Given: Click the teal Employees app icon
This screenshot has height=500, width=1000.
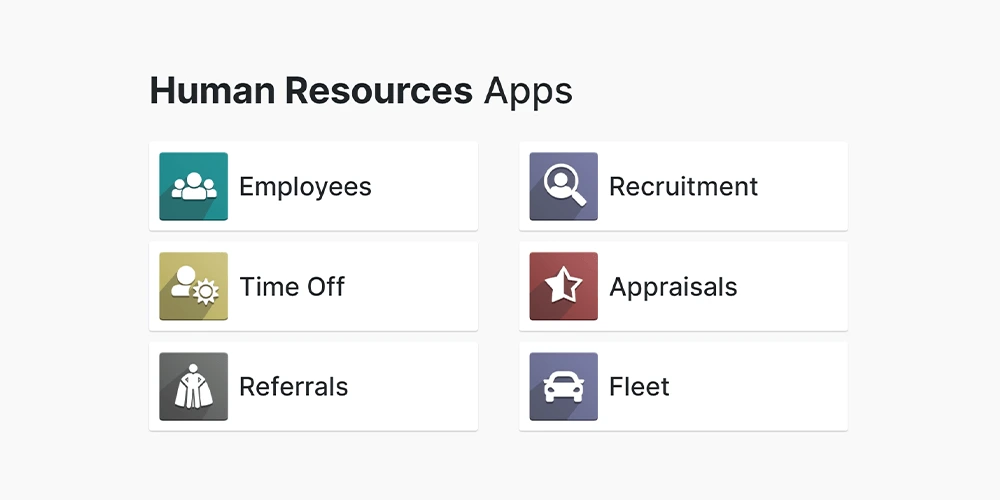Looking at the screenshot, I should tap(193, 186).
